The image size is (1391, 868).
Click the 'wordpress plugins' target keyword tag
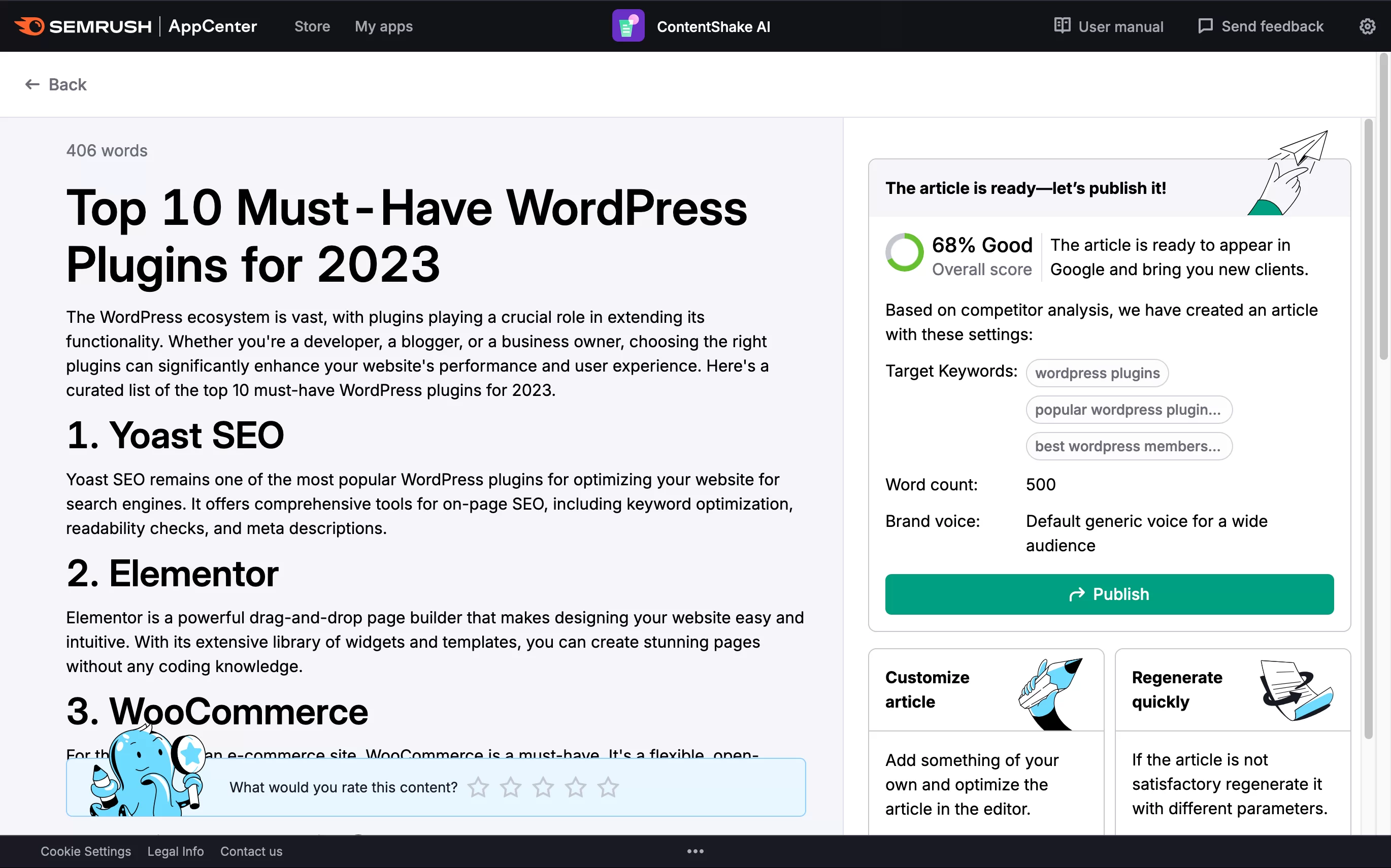tap(1097, 372)
